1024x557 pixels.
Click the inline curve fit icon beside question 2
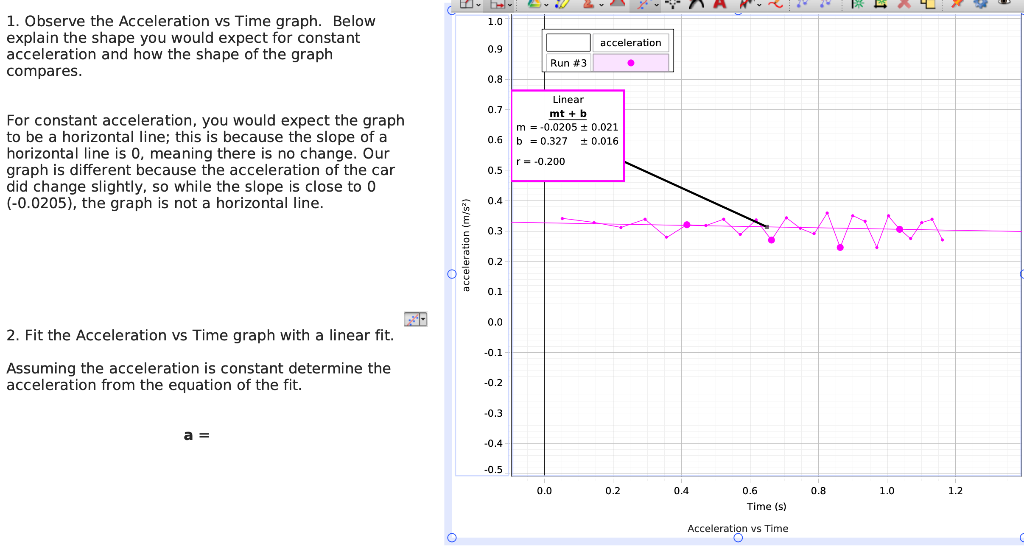(x=412, y=319)
